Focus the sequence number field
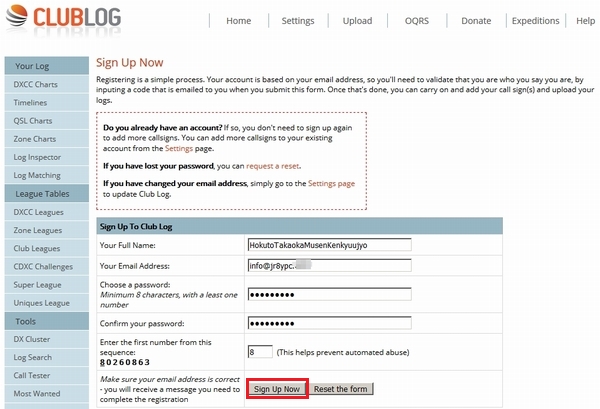 click(x=260, y=352)
